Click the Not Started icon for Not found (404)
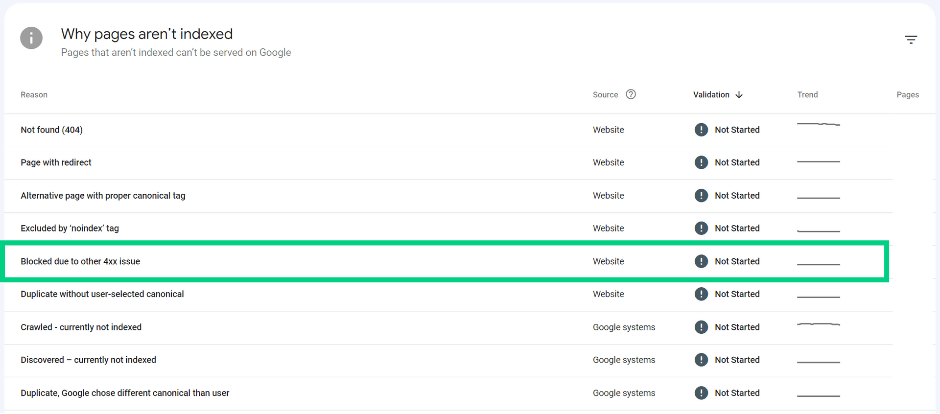This screenshot has width=940, height=414. click(701, 129)
